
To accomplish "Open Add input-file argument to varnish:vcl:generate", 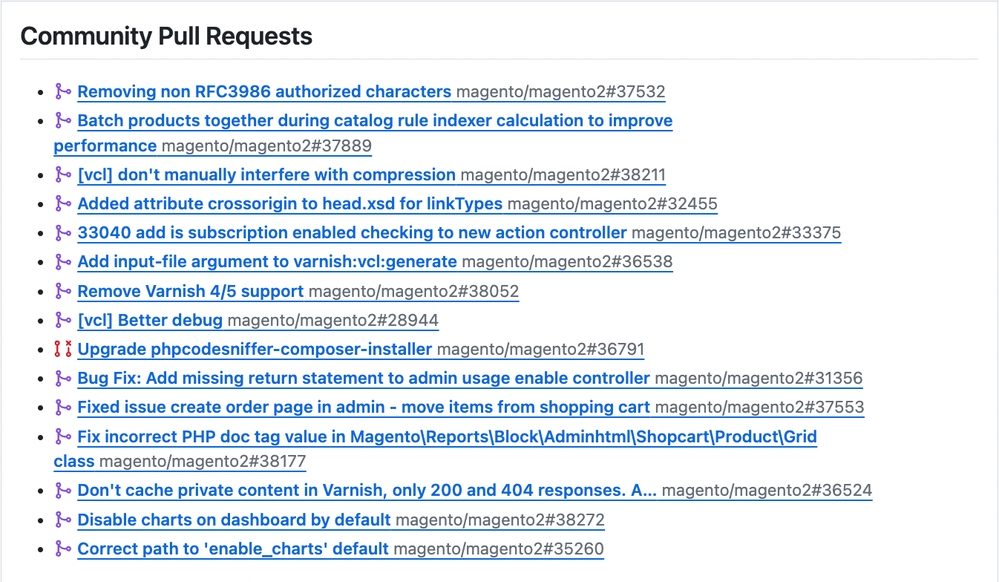I will coord(267,262).
